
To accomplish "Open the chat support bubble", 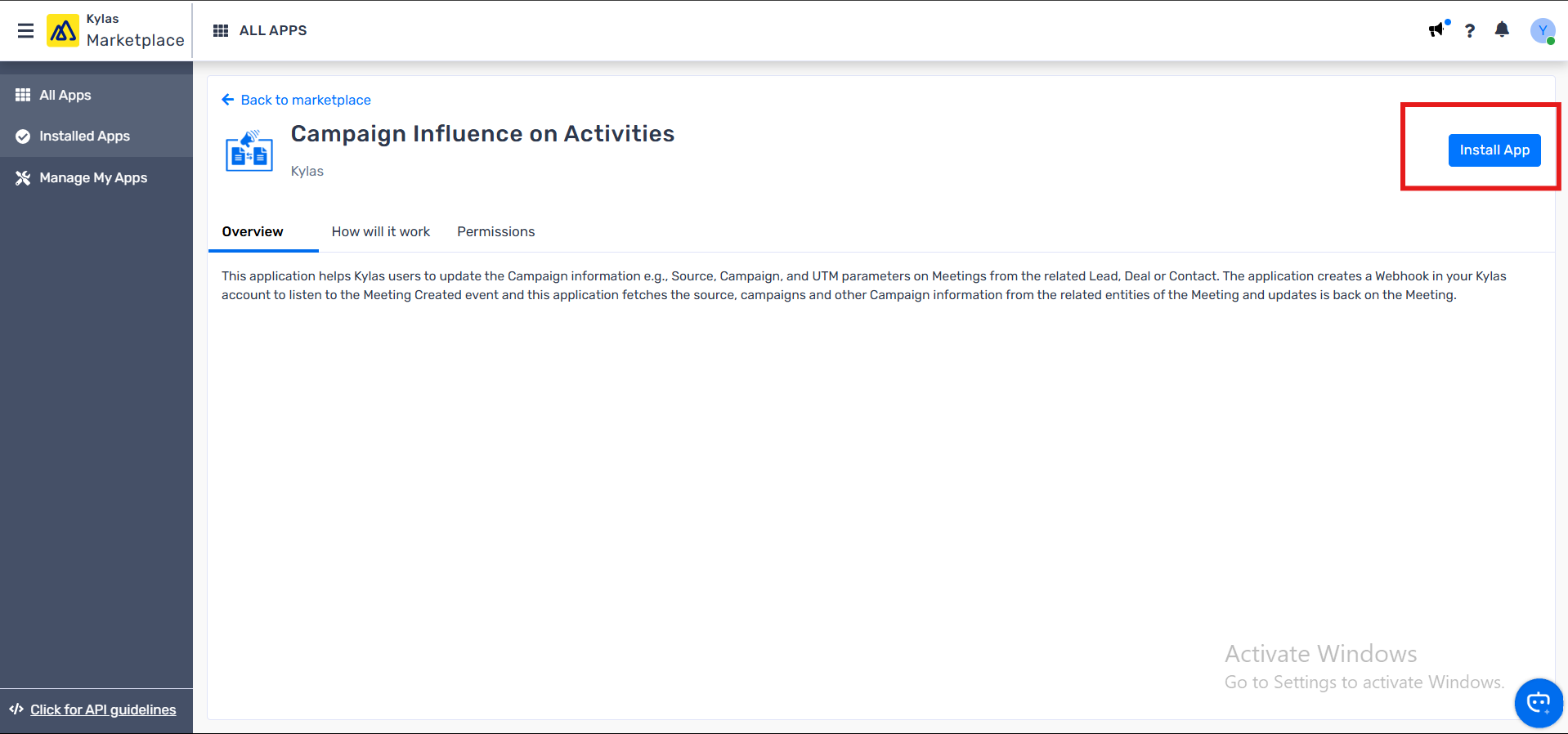I will click(x=1539, y=703).
